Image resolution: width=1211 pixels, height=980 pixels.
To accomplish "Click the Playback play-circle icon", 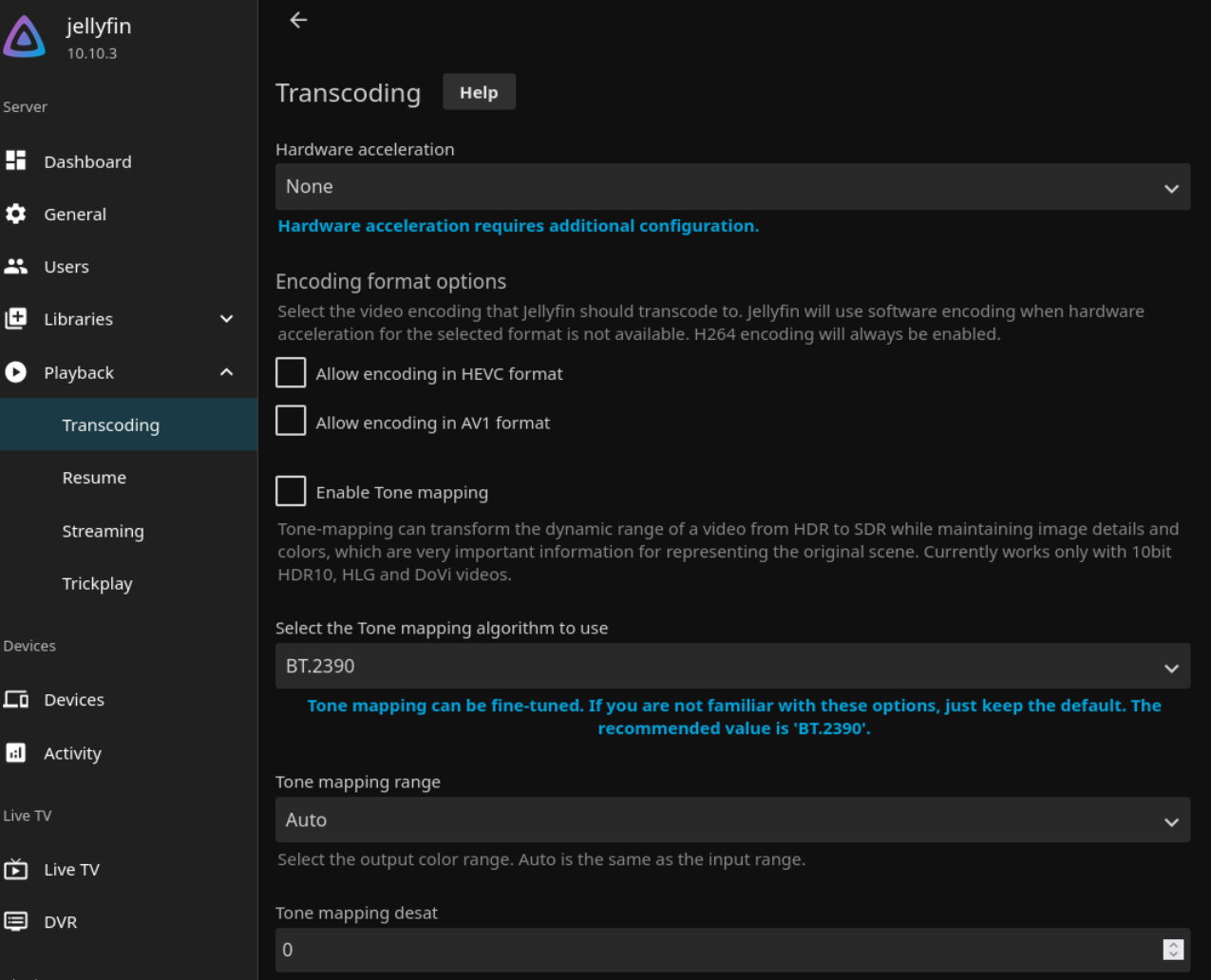I will [x=16, y=372].
